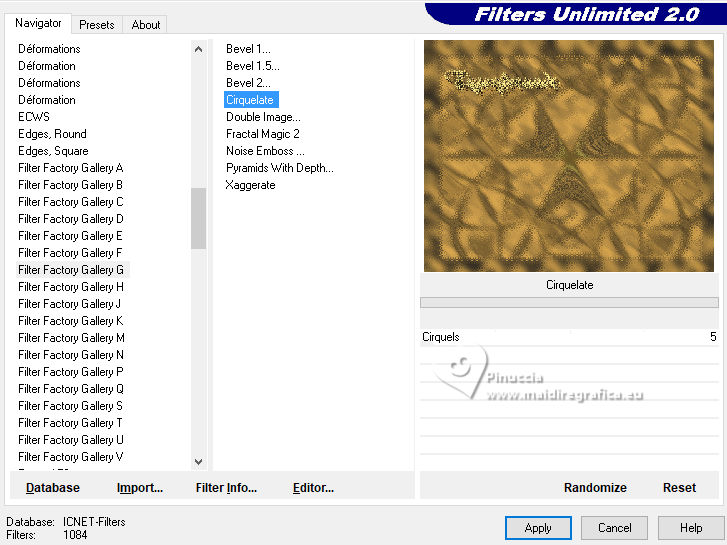
Task: Select Filter Factory Gallery T
Action: (70, 423)
